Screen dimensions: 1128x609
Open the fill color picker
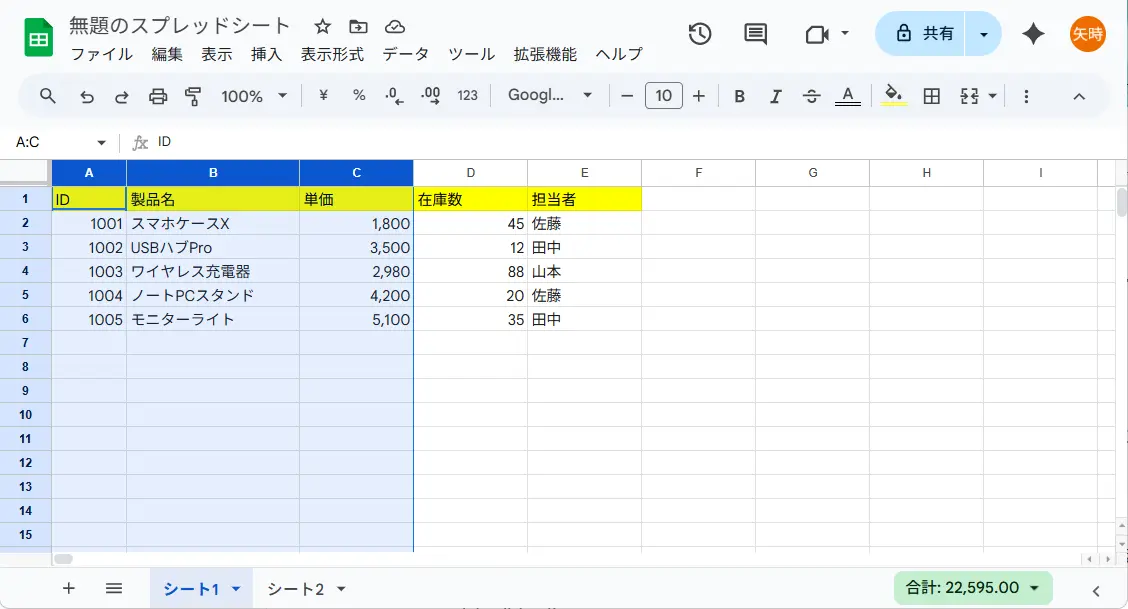[x=894, y=96]
